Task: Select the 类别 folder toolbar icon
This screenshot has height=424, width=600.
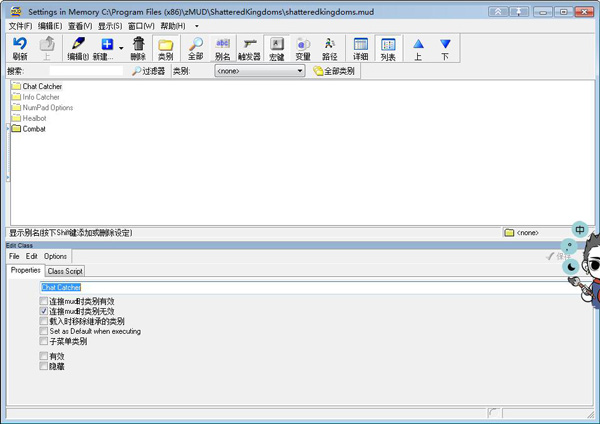Action: pos(166,49)
